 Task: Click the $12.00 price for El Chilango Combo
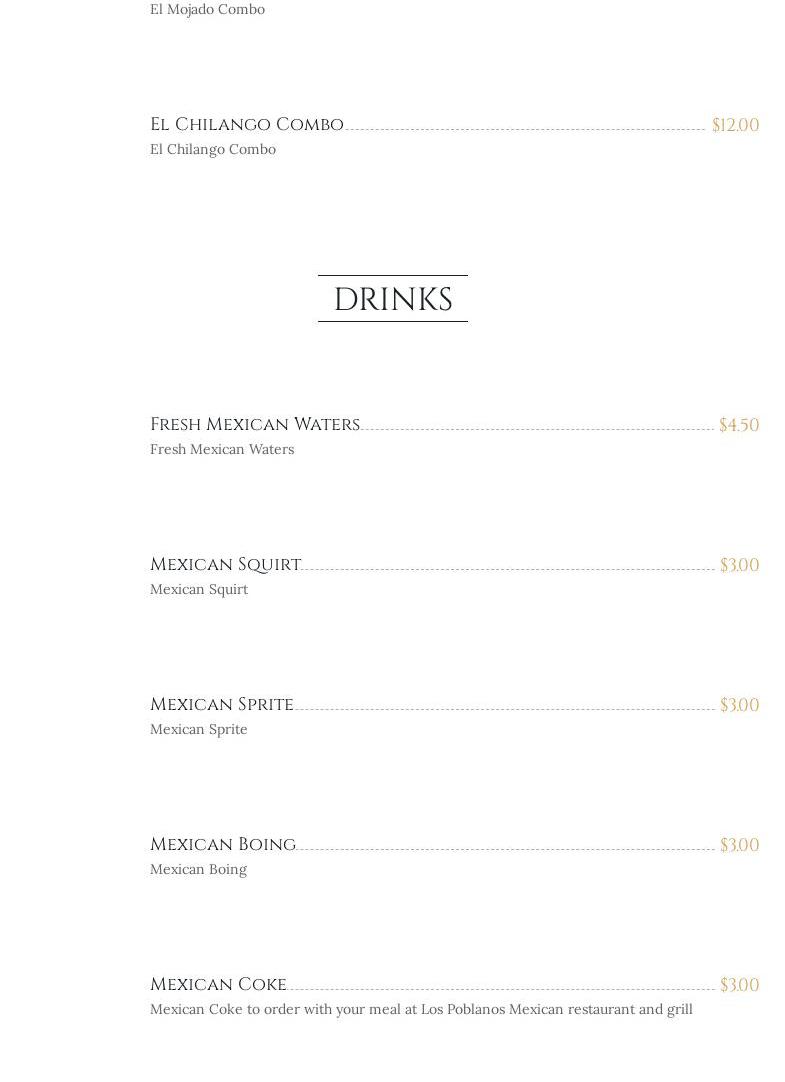(x=735, y=125)
